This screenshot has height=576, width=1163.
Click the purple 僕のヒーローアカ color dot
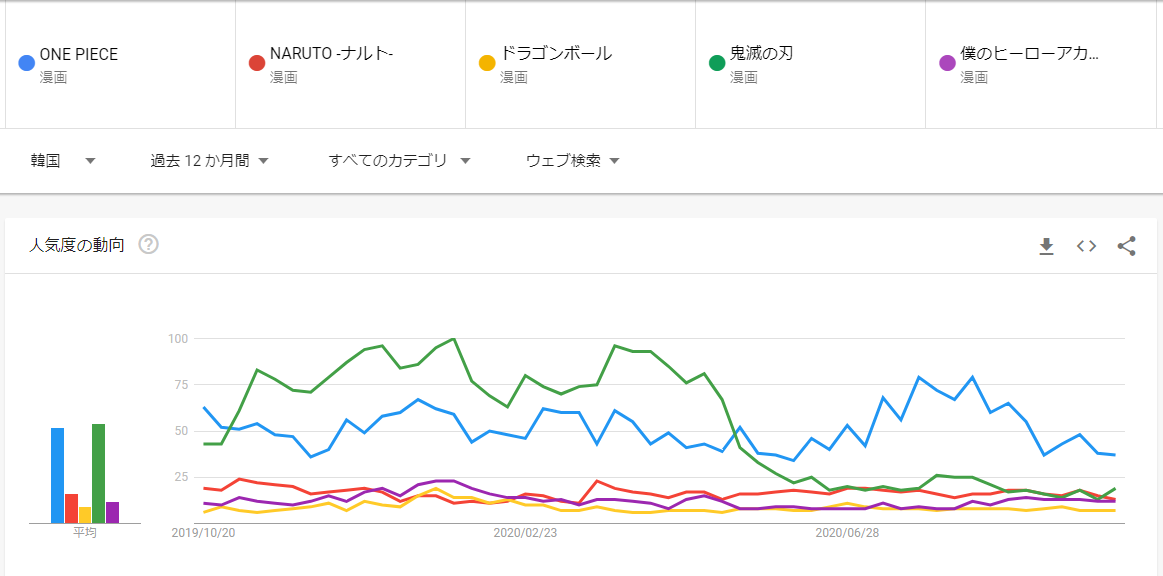[947, 64]
